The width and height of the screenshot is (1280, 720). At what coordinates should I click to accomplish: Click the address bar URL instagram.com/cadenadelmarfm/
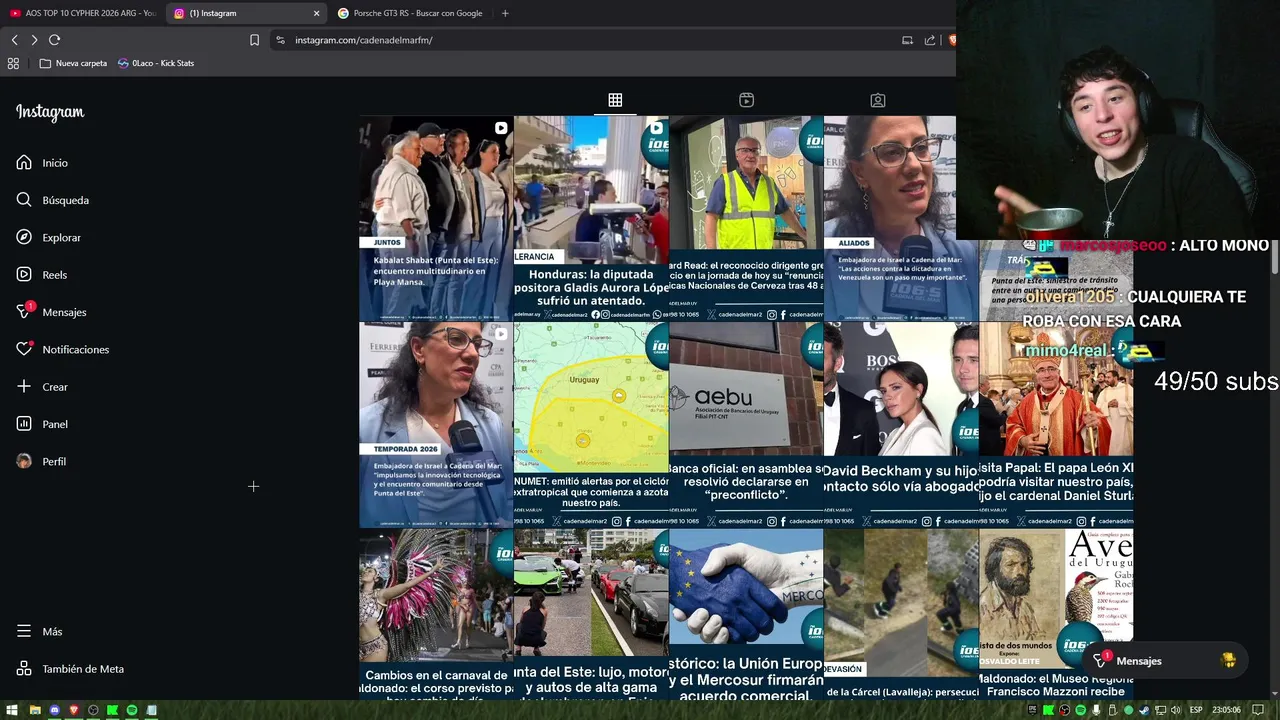click(363, 40)
